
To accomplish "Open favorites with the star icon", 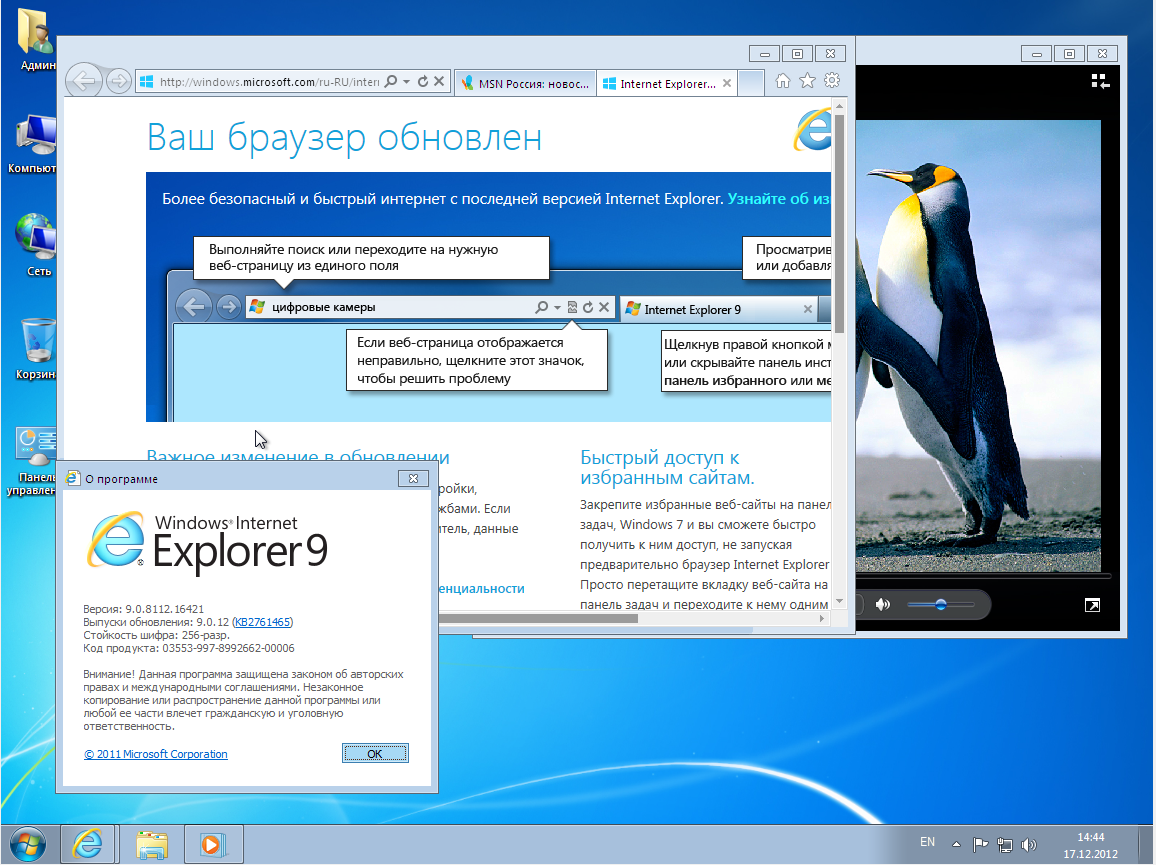I will point(807,80).
